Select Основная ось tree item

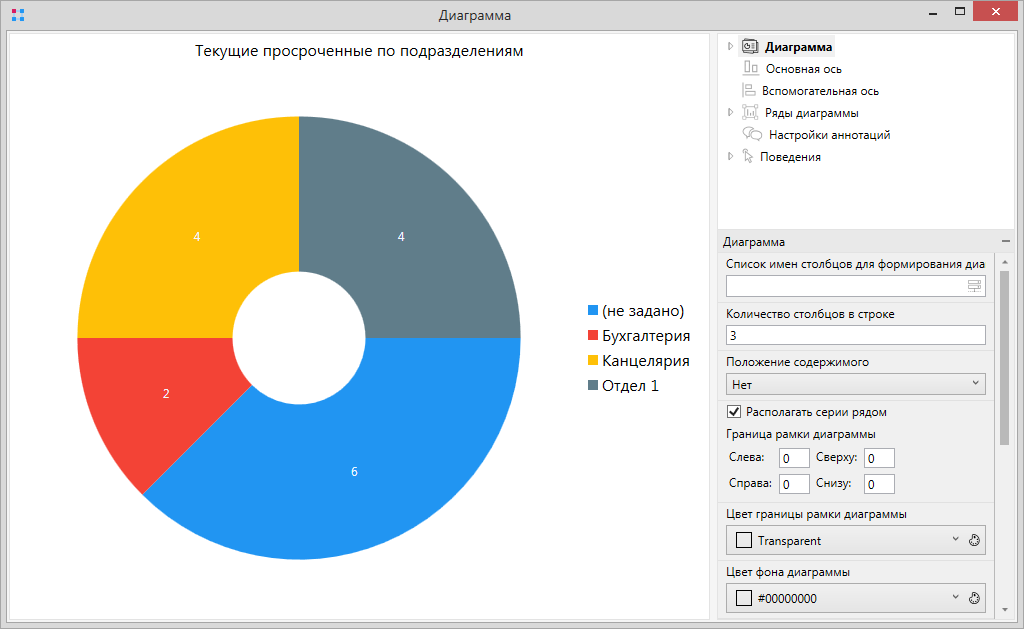pos(803,68)
